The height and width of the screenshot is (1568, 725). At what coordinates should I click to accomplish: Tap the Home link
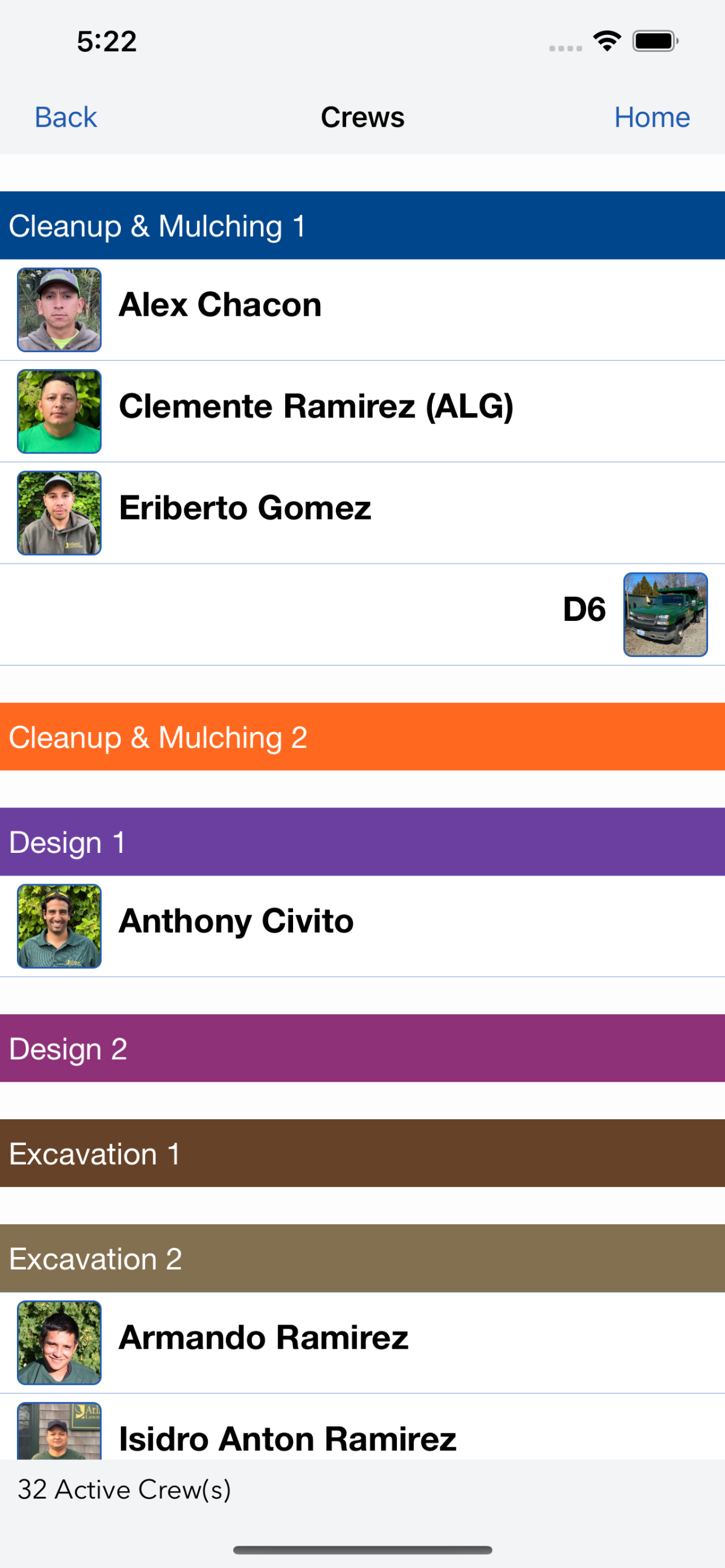[651, 117]
